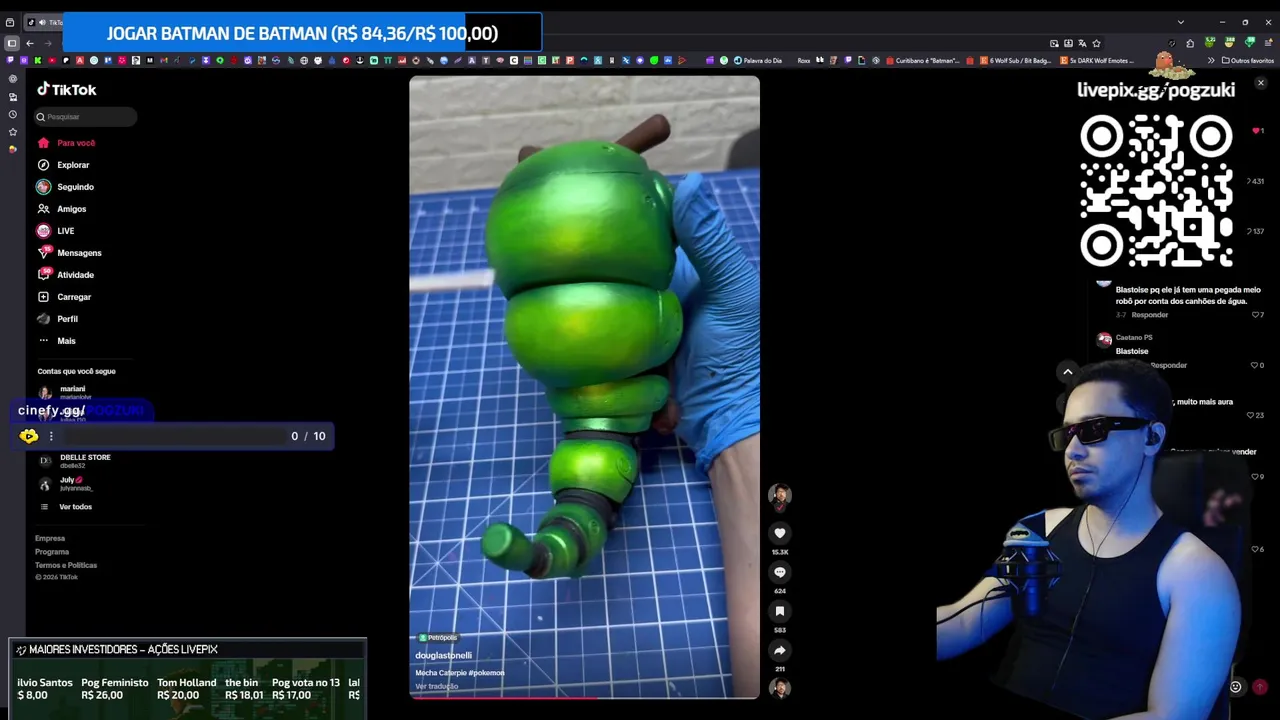Click the spinning sound disc avatar
This screenshot has height=720, width=1280.
click(x=780, y=687)
